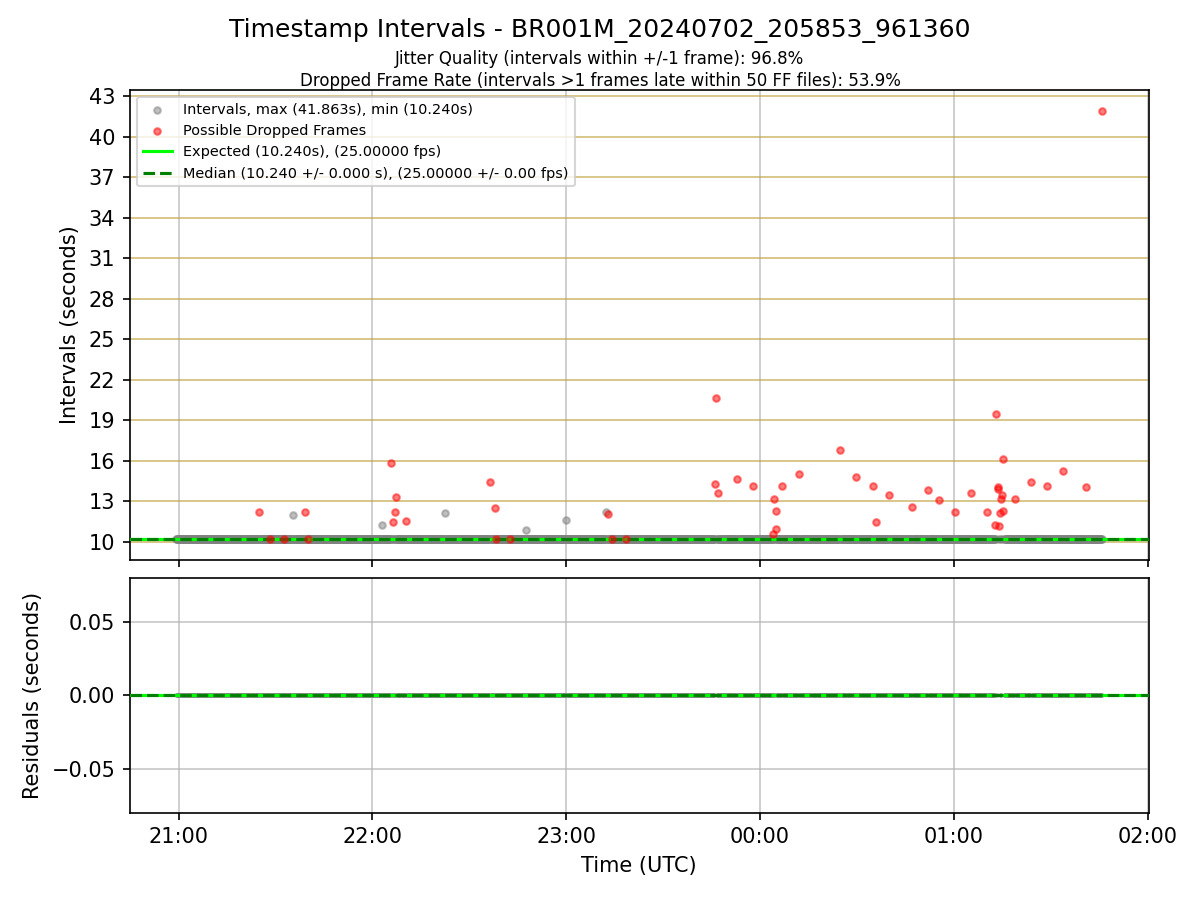
Task: Select legend text 'Intervals, max (41.863s), min (10.240s)'
Action: pyautogui.click(x=328, y=109)
